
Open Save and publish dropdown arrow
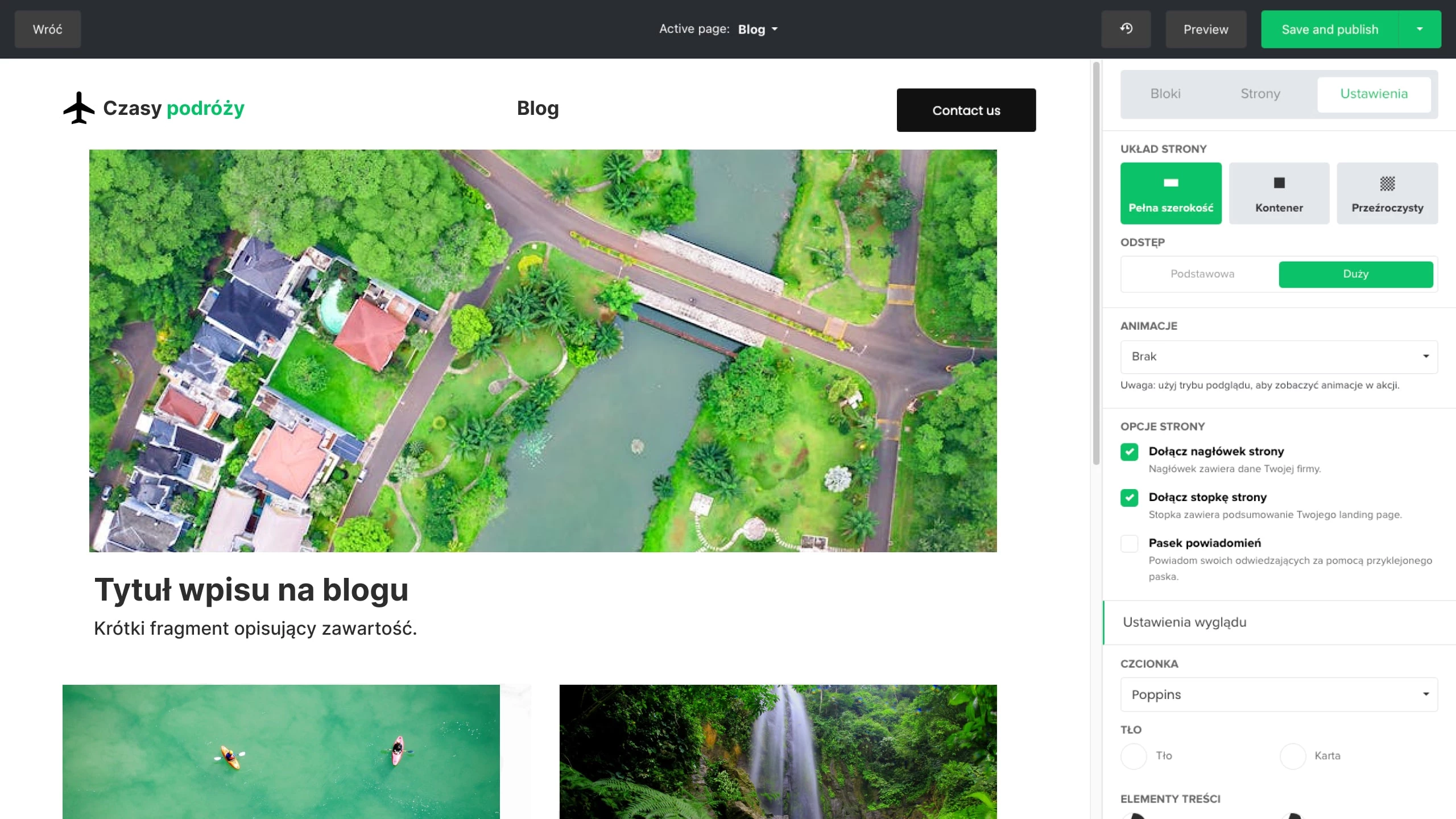point(1420,29)
